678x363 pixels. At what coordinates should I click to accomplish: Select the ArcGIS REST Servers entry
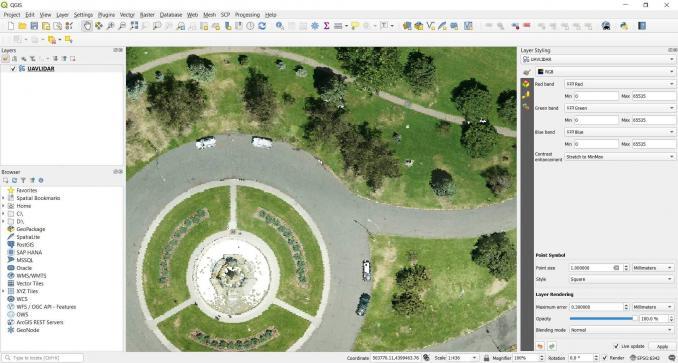pyautogui.click(x=40, y=322)
